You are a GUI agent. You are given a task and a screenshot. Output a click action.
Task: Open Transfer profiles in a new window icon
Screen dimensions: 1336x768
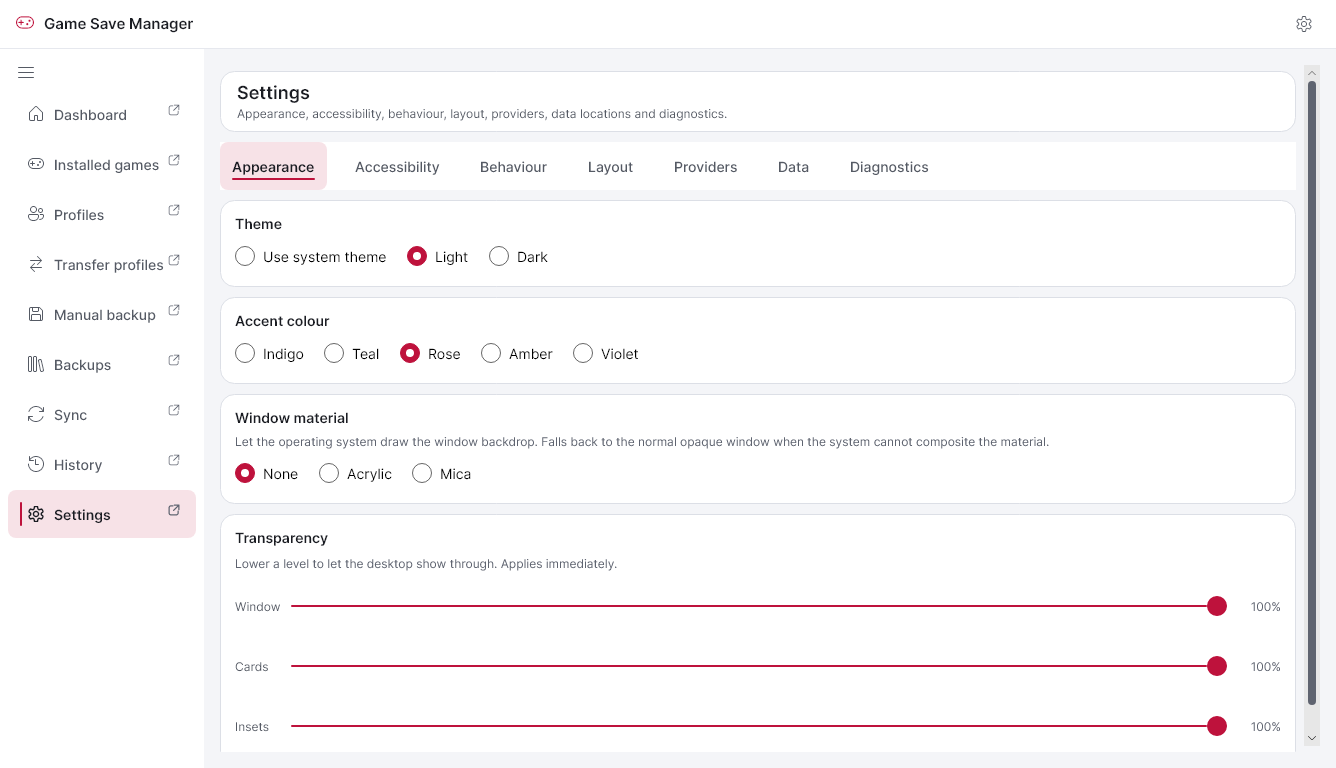click(x=174, y=260)
